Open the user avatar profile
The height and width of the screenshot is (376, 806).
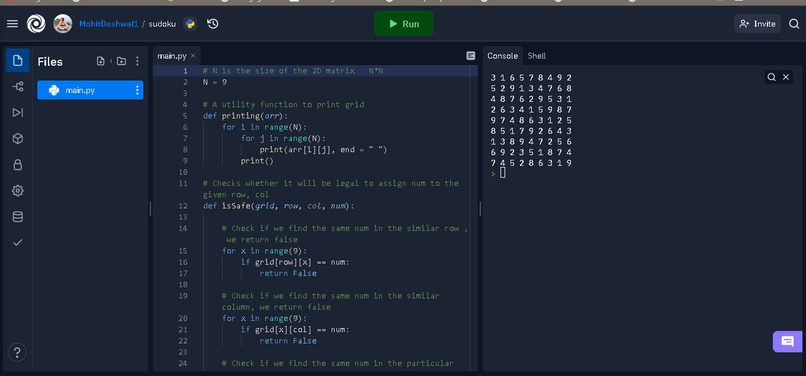[63, 24]
